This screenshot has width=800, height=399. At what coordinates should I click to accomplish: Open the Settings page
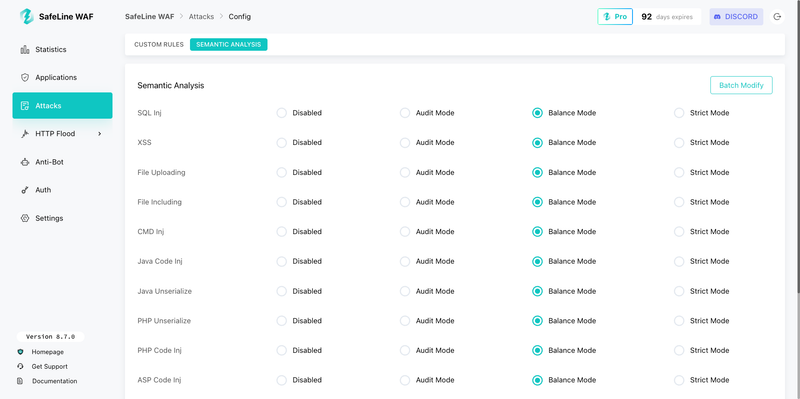click(x=62, y=218)
